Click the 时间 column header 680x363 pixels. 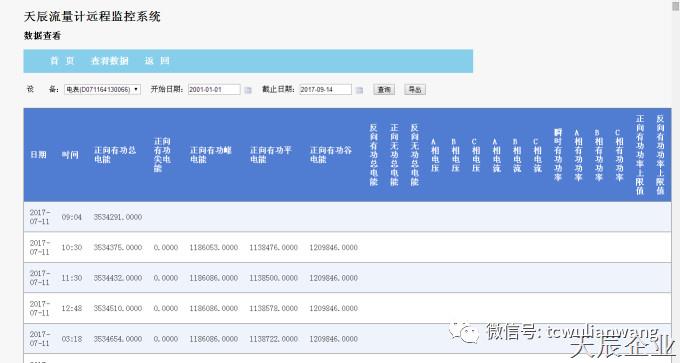[70, 155]
